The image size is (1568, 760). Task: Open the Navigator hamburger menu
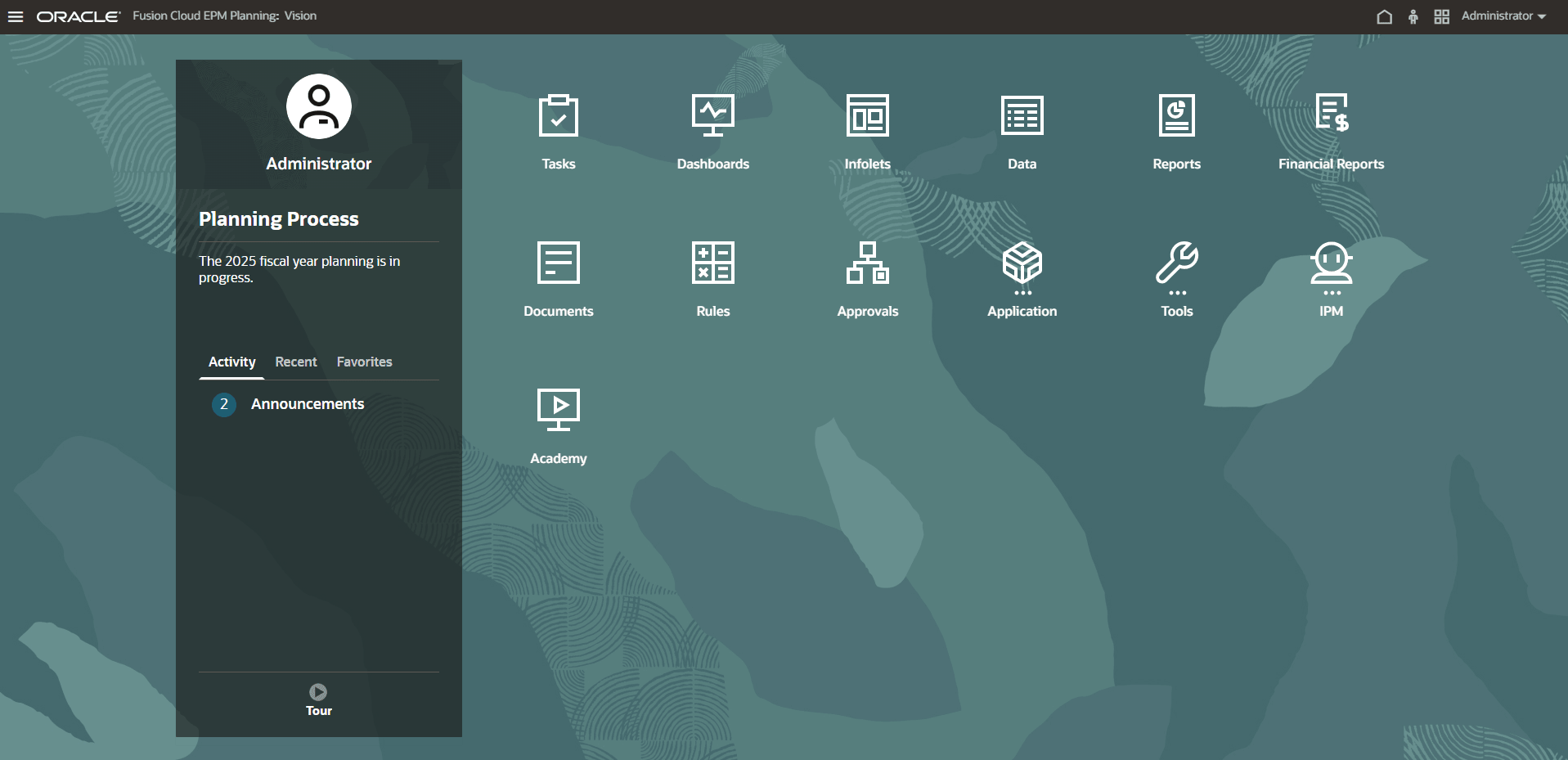(16, 16)
